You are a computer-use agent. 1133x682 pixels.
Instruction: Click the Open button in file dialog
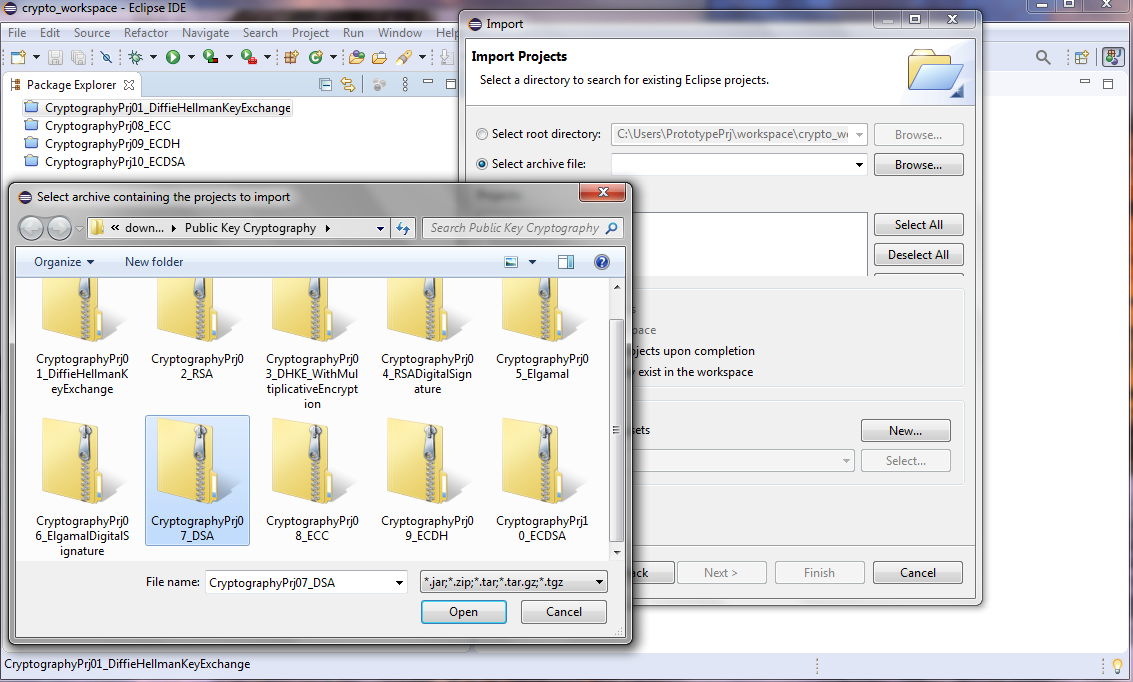[x=463, y=612]
